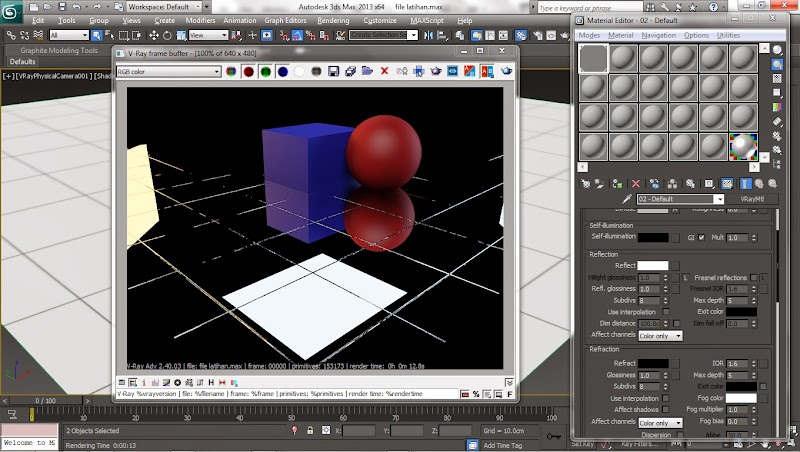Viewport: 800px width, 452px height.
Task: Click the Select Object arrow tool
Action: tap(96, 35)
